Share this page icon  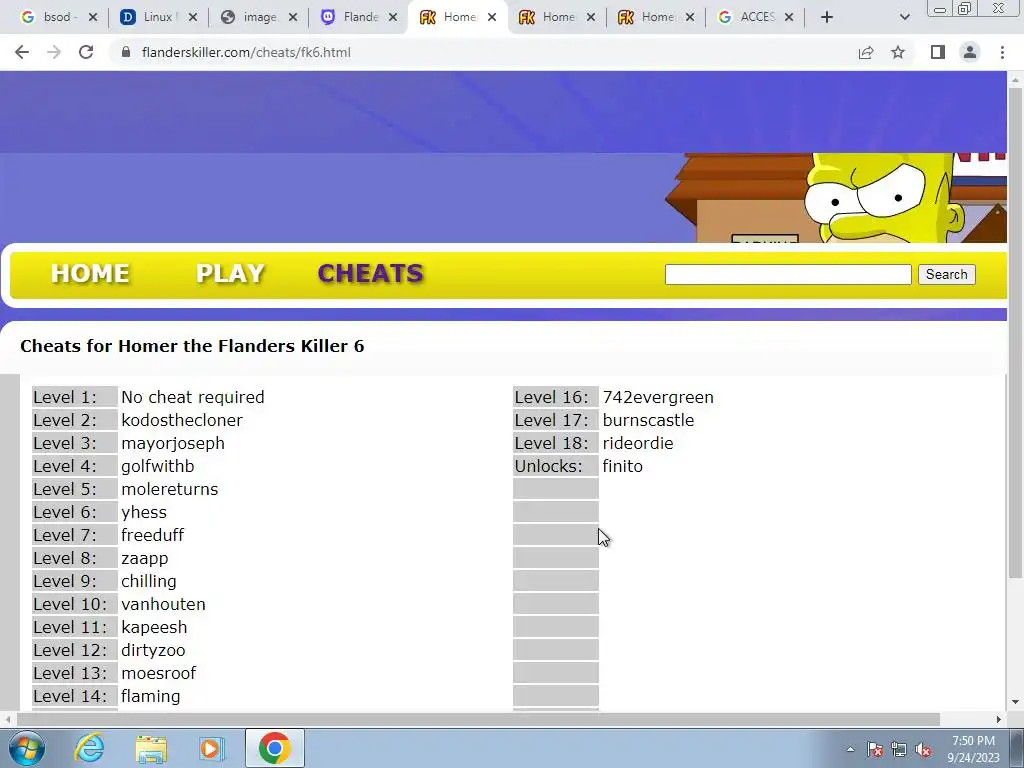point(866,52)
